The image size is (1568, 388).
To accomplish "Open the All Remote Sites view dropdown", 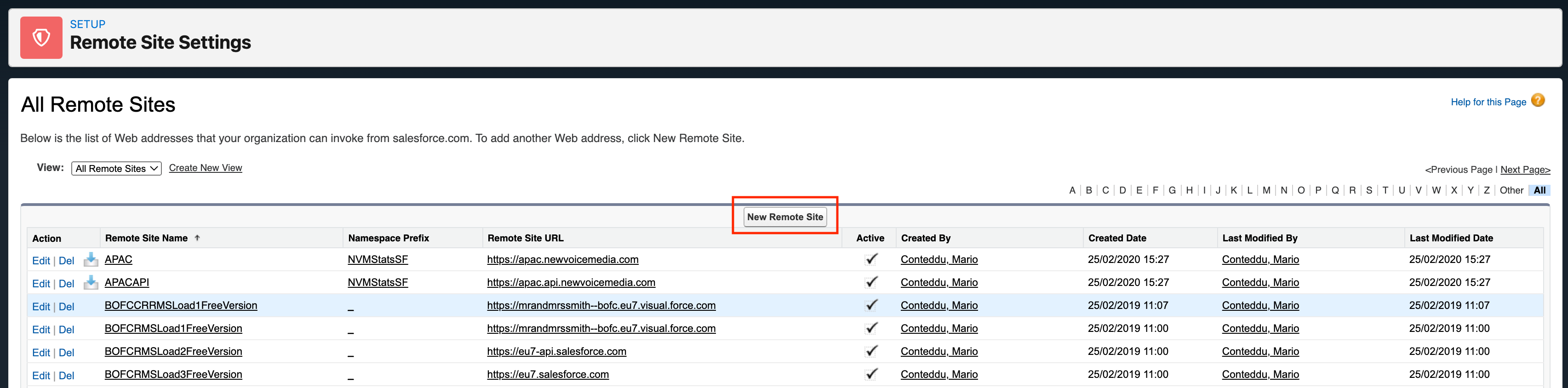I will (x=116, y=168).
